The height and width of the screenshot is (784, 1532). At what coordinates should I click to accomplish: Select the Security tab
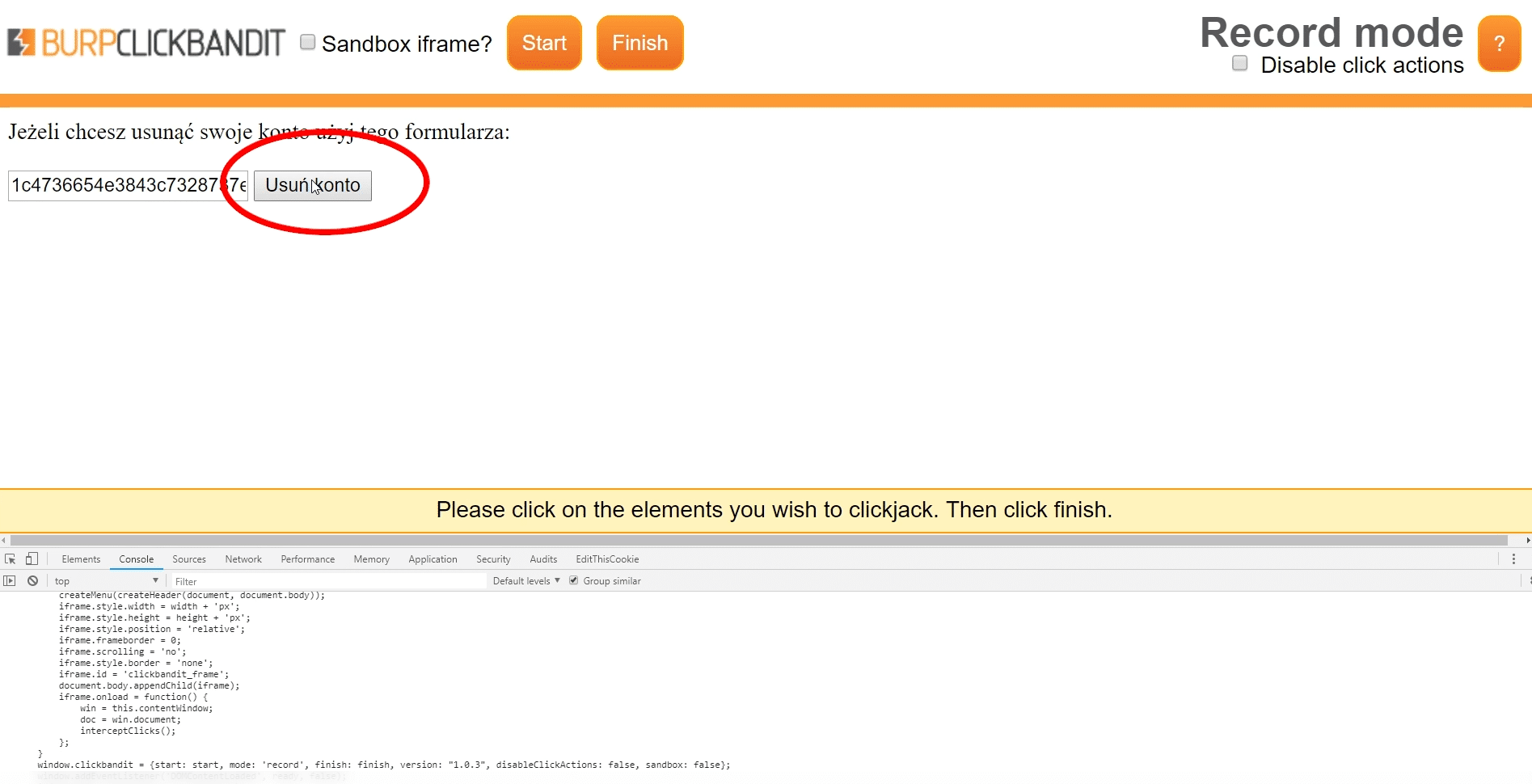click(493, 559)
